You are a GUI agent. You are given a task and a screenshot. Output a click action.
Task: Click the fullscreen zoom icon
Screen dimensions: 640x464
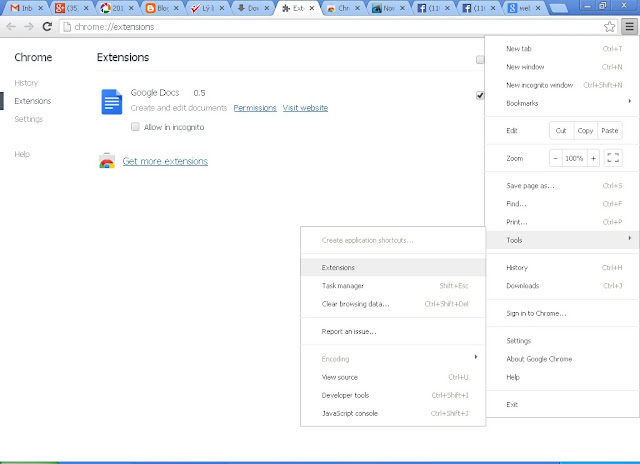[x=613, y=158]
